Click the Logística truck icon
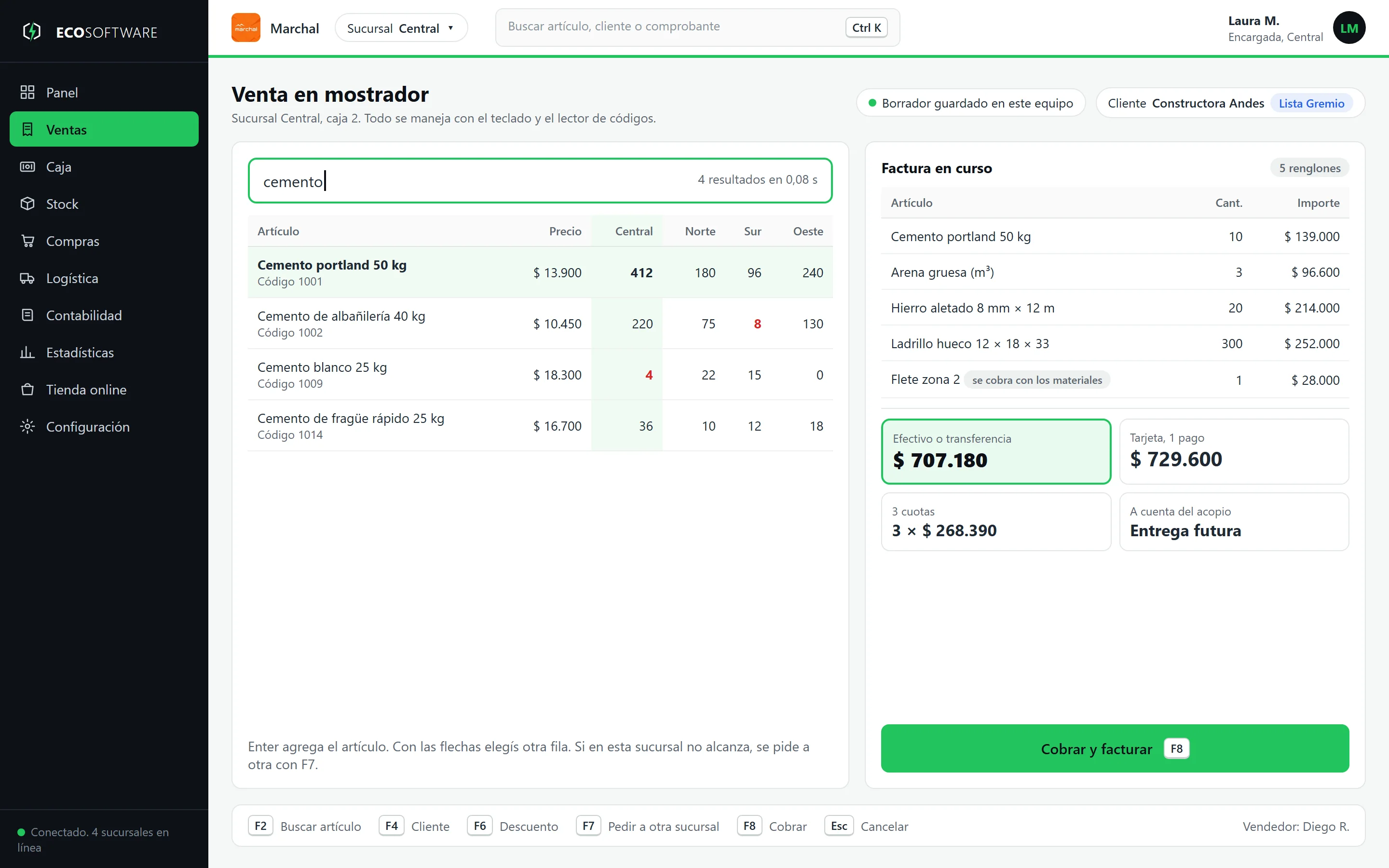 [27, 278]
